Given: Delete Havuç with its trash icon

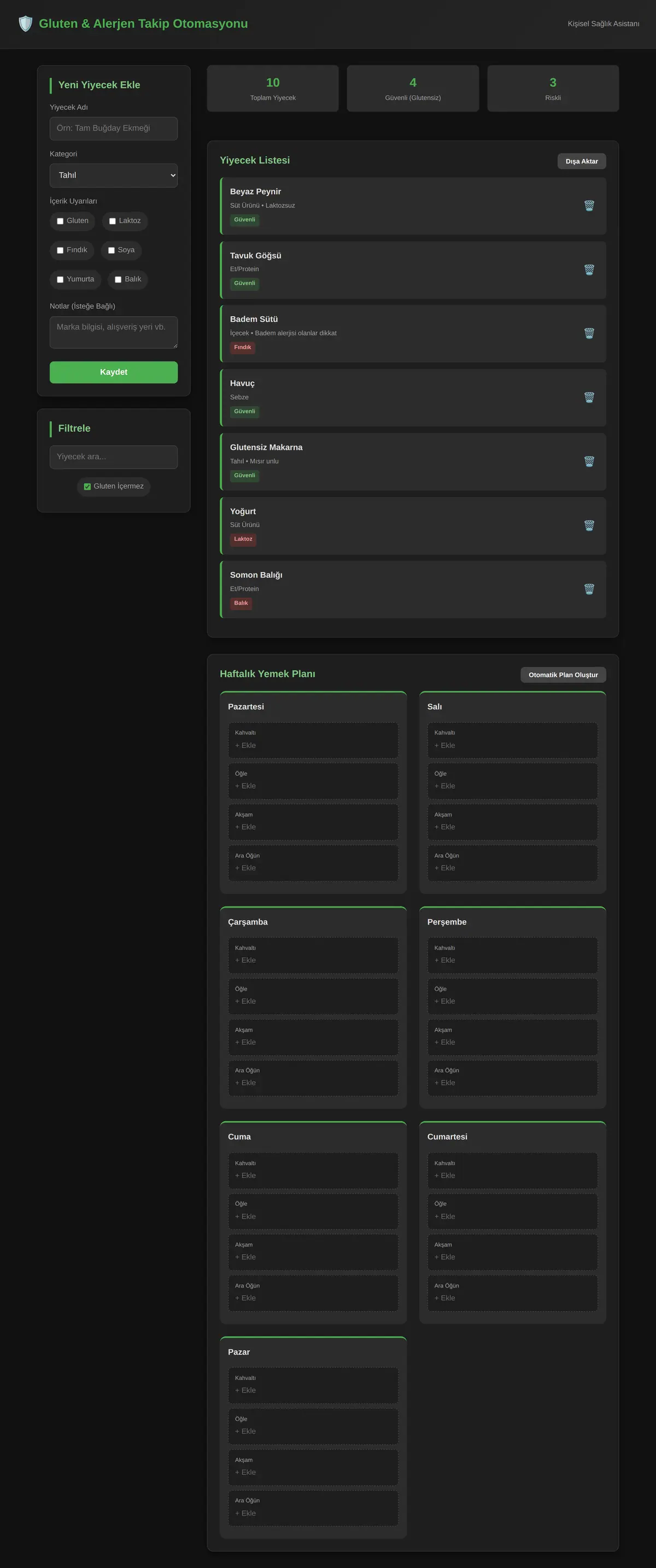Looking at the screenshot, I should point(589,397).
